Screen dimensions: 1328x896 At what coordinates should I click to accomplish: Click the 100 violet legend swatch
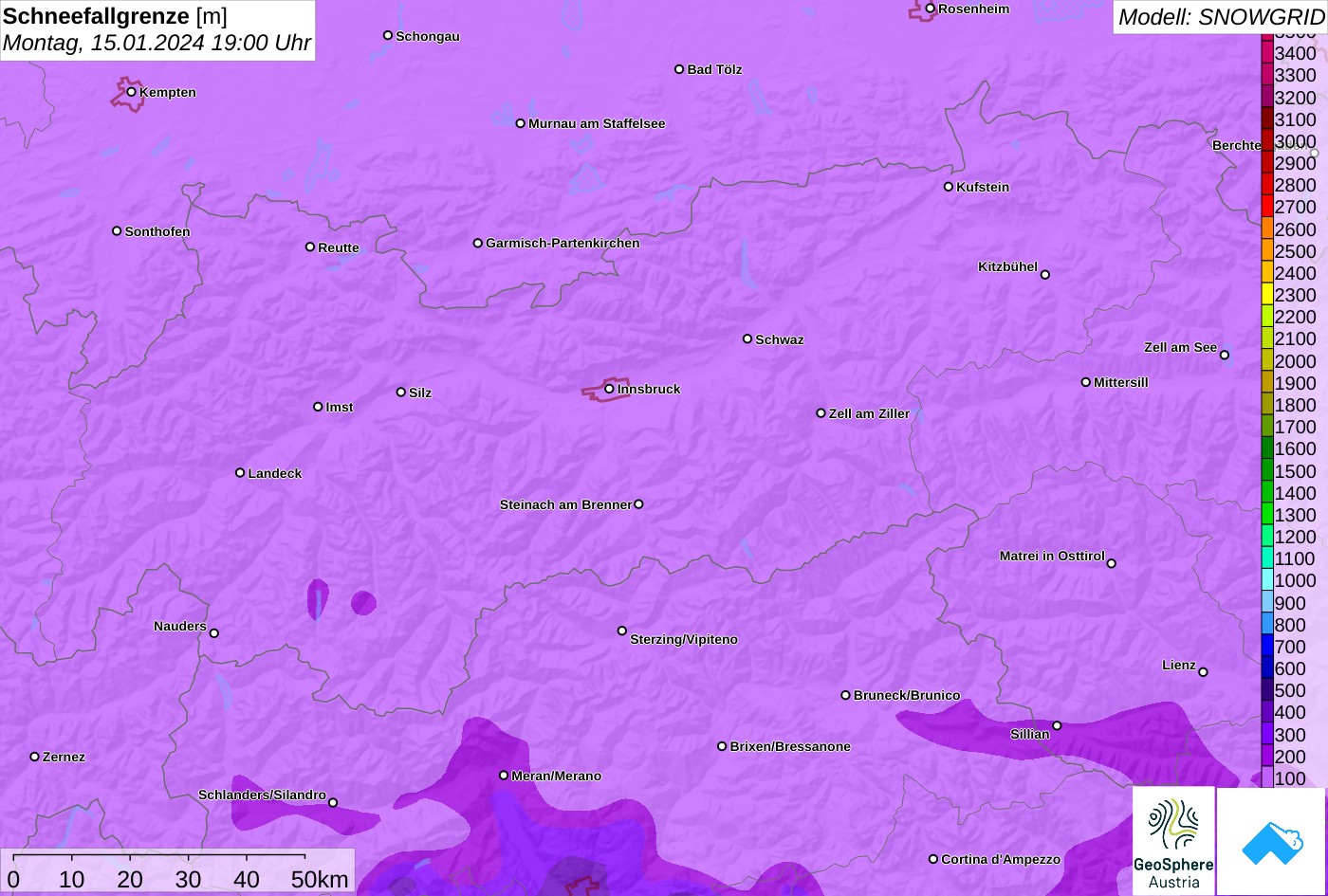(x=1267, y=777)
